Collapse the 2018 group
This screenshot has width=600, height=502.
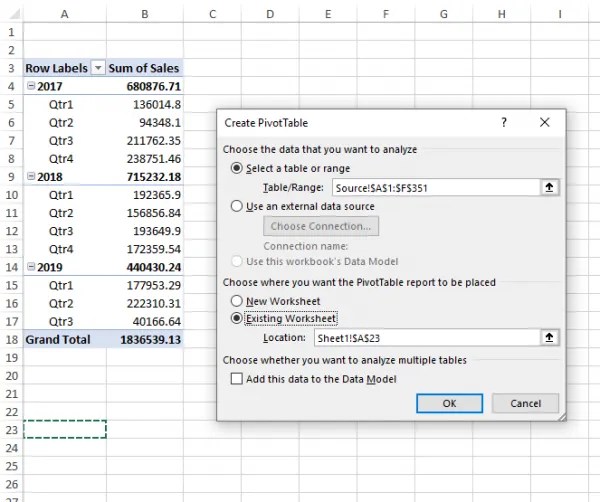coord(31,176)
